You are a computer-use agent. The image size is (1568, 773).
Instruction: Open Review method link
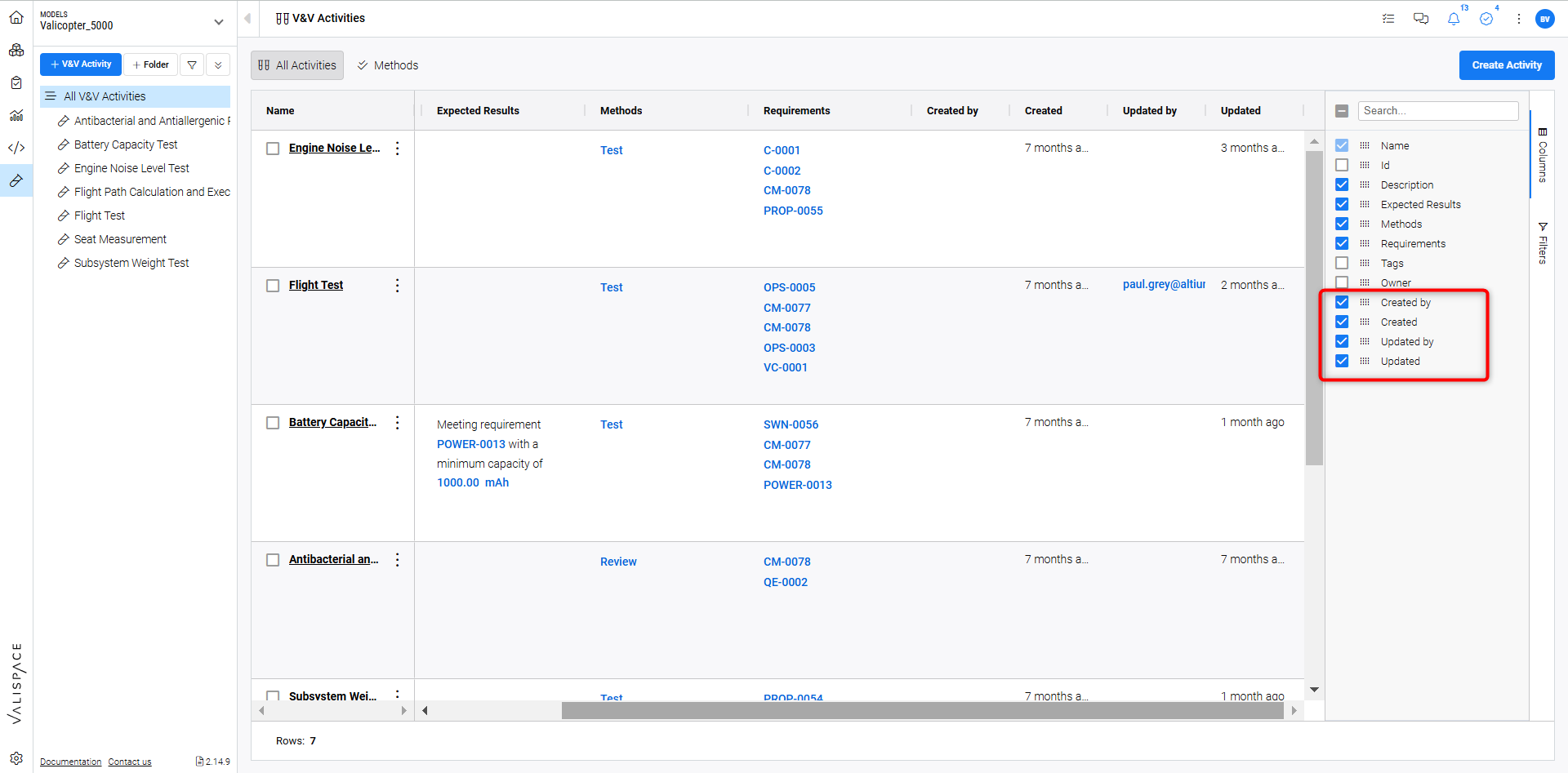pos(618,562)
